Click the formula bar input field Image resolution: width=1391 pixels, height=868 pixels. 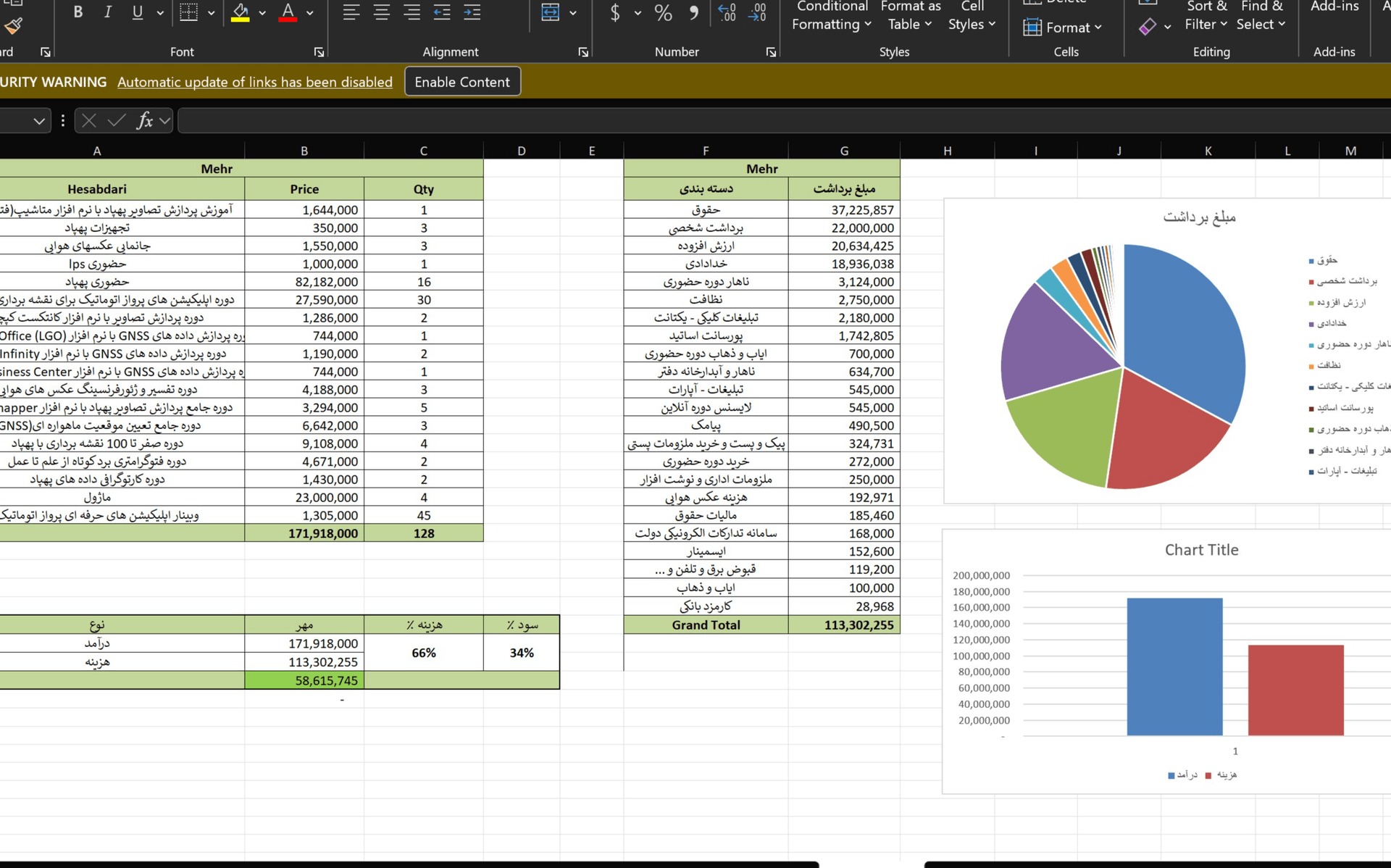coord(784,120)
